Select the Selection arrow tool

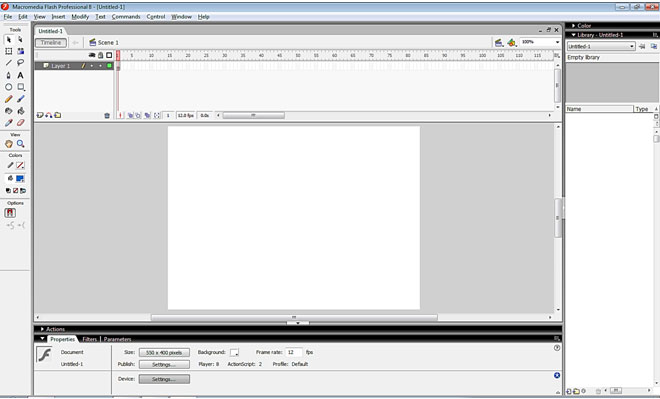coord(8,40)
